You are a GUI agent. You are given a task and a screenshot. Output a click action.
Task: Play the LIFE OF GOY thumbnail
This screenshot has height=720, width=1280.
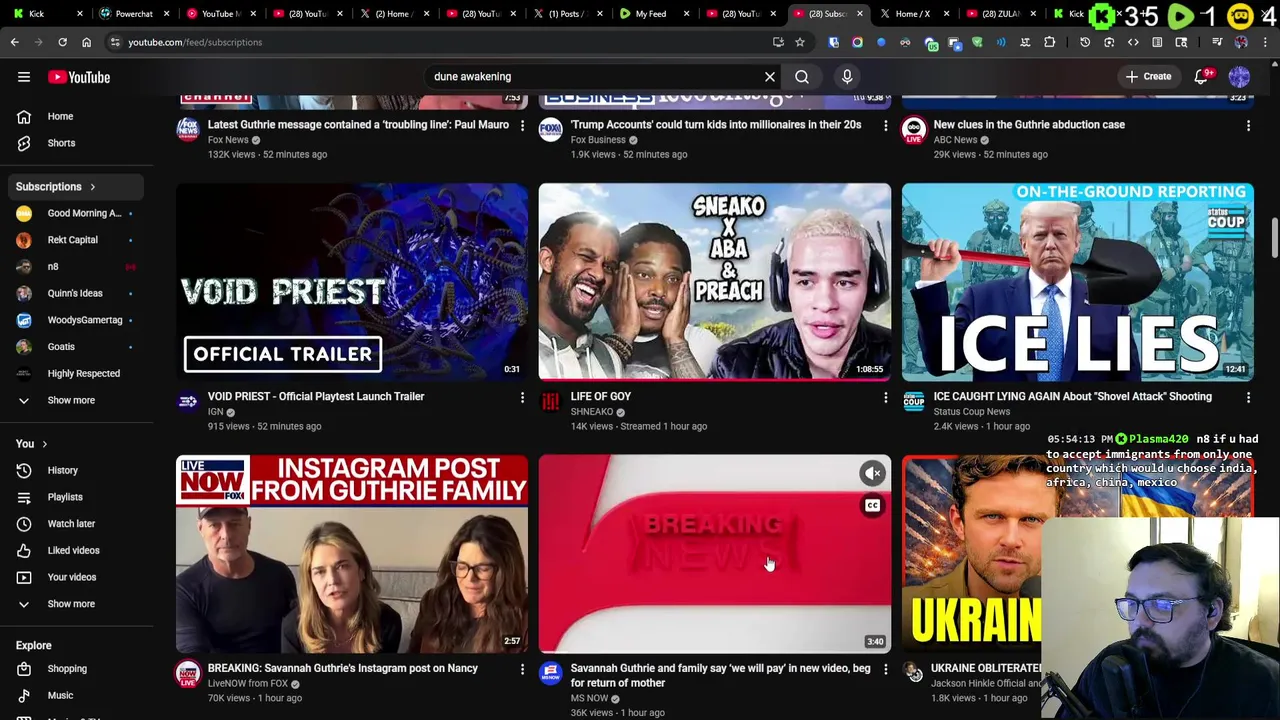click(x=715, y=282)
